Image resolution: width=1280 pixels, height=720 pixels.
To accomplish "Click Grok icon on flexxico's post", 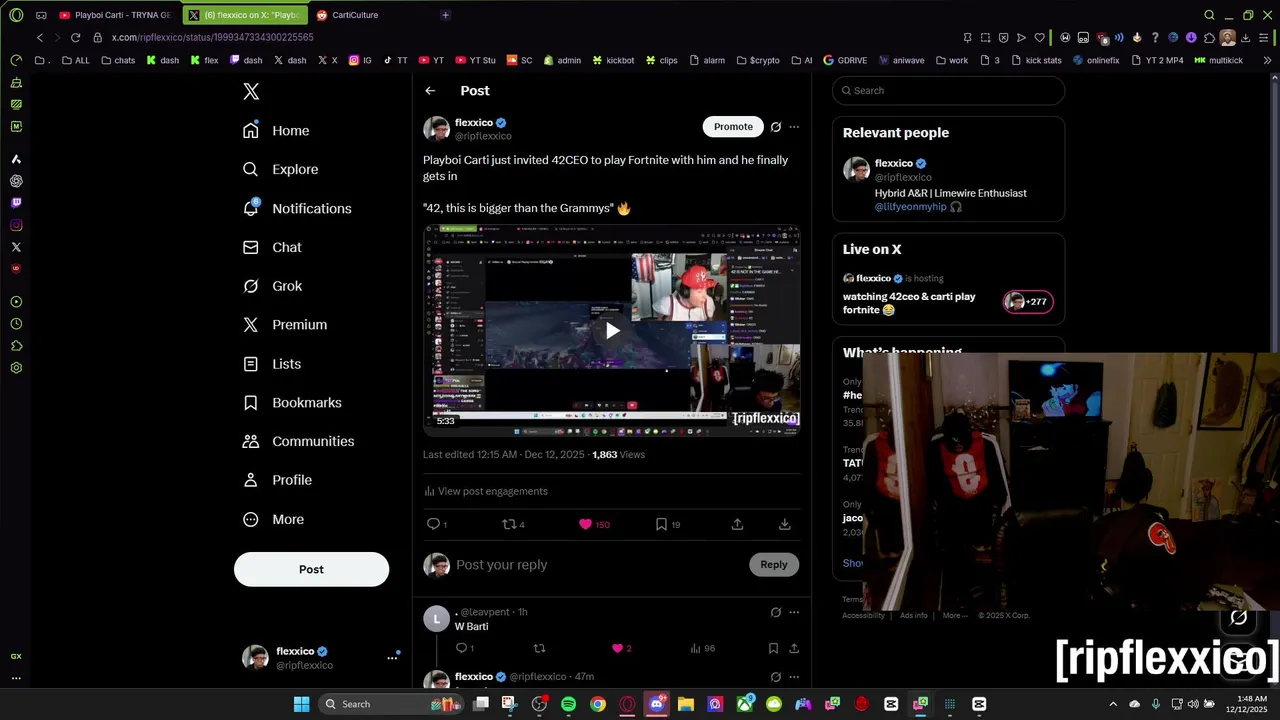I will 775,127.
